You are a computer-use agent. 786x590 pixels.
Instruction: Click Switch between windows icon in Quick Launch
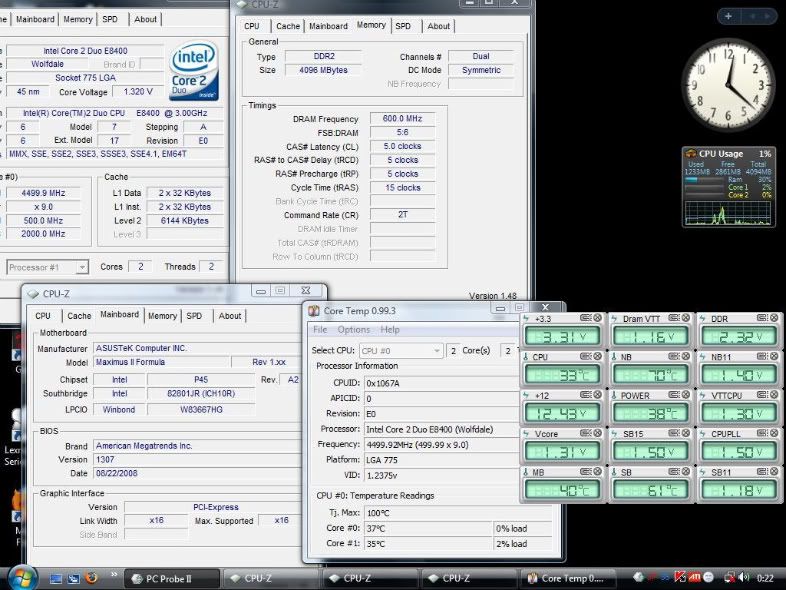click(74, 579)
